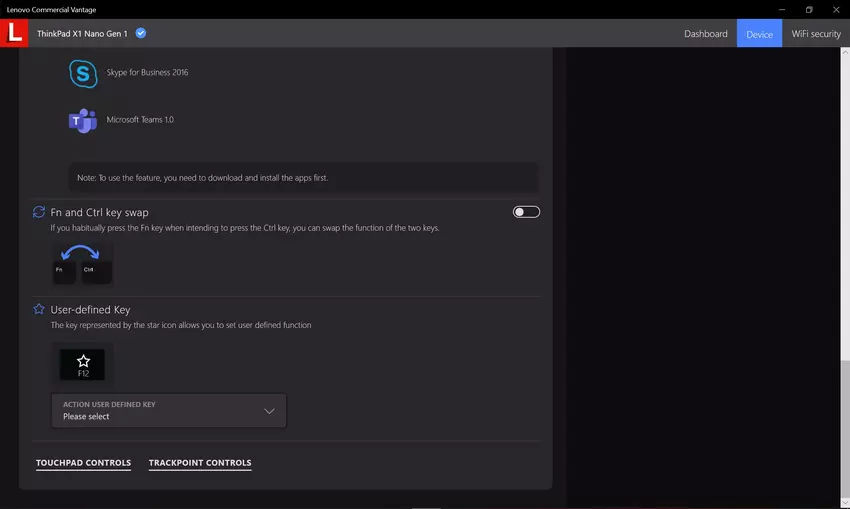
Task: Click the User-defined Key star icon
Action: click(39, 310)
